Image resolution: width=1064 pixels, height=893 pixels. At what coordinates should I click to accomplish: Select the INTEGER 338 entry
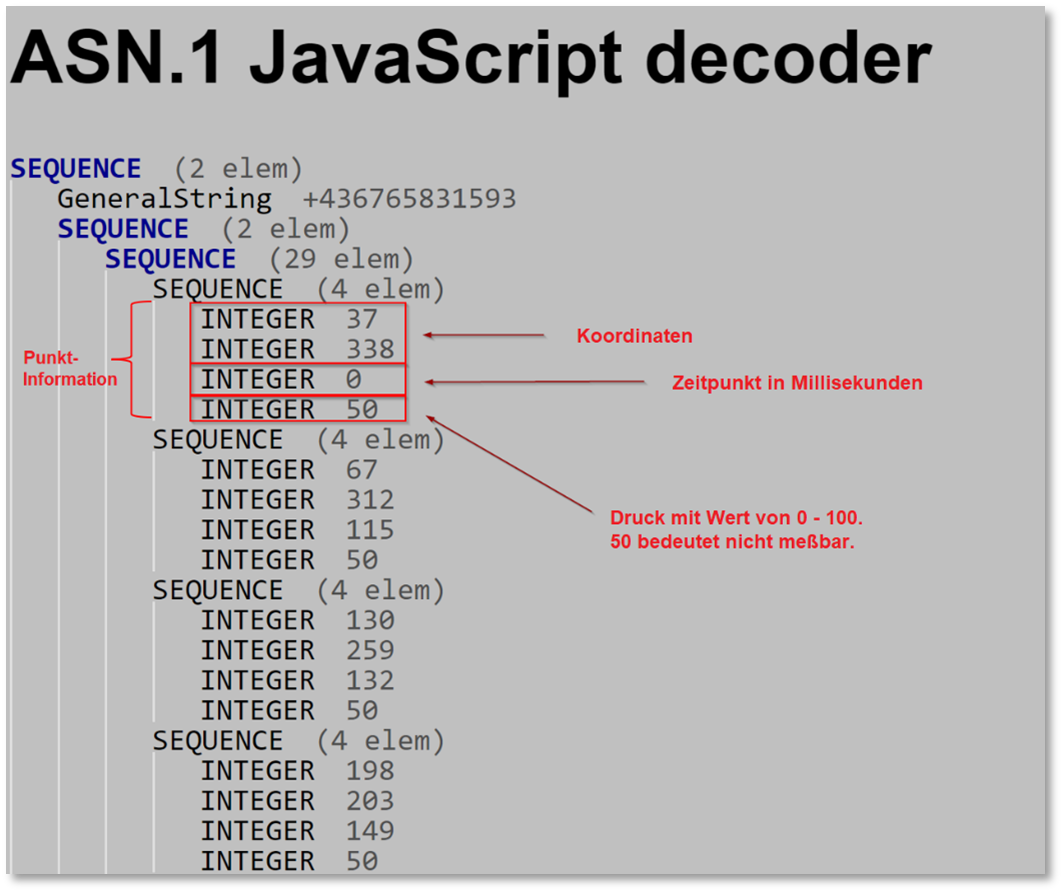[x=297, y=350]
